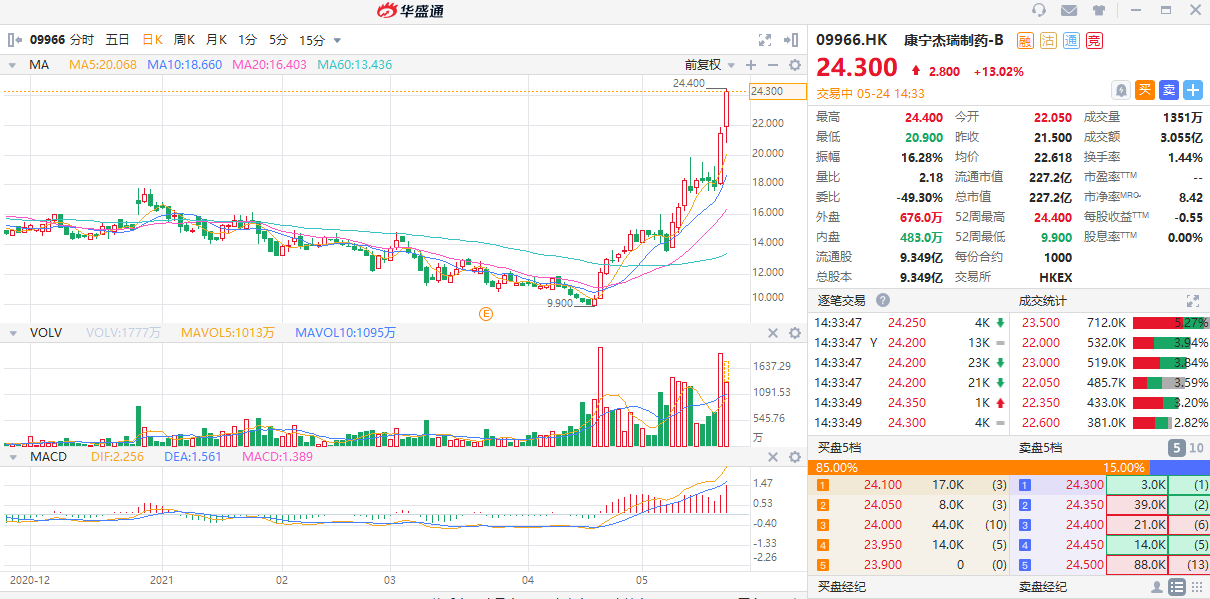This screenshot has height=599, width=1210.
Task: Open customer service headset icon
Action: tap(1039, 11)
